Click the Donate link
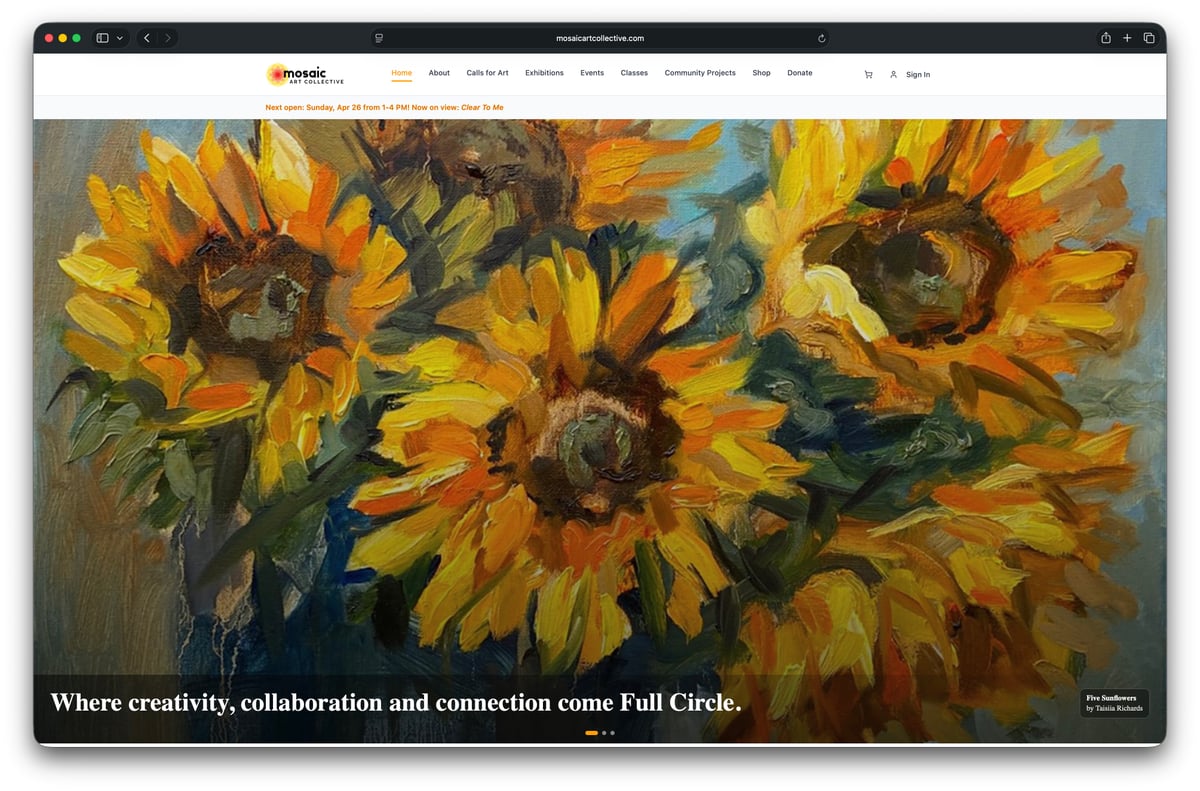The width and height of the screenshot is (1200, 791). [x=799, y=72]
